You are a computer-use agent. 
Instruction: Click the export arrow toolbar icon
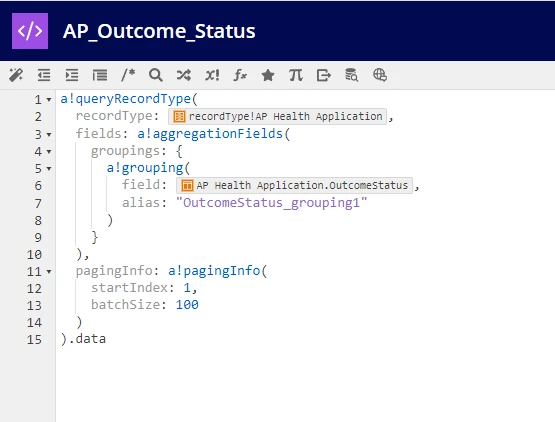coord(324,75)
